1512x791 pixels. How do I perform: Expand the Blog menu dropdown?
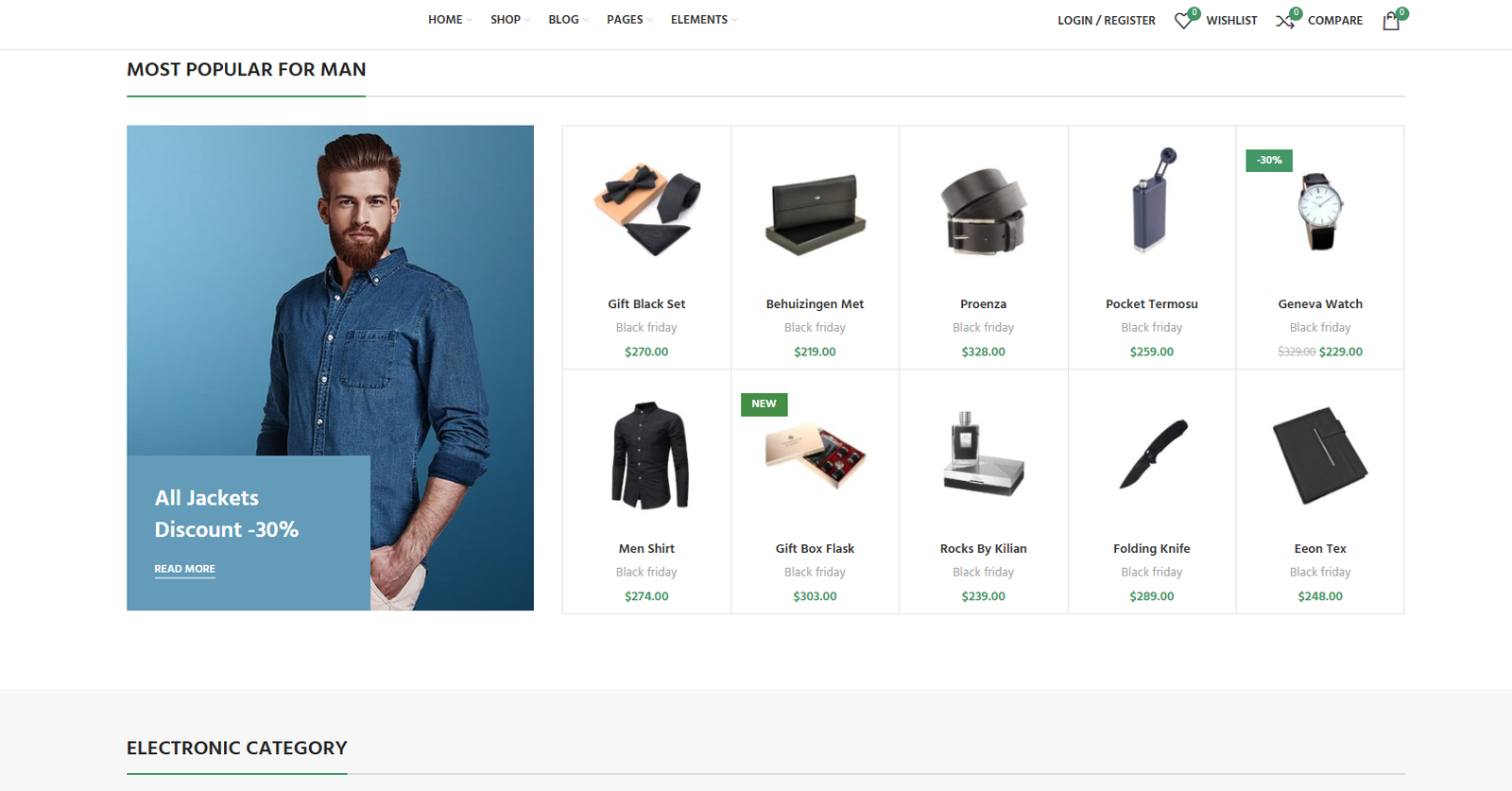point(568,20)
